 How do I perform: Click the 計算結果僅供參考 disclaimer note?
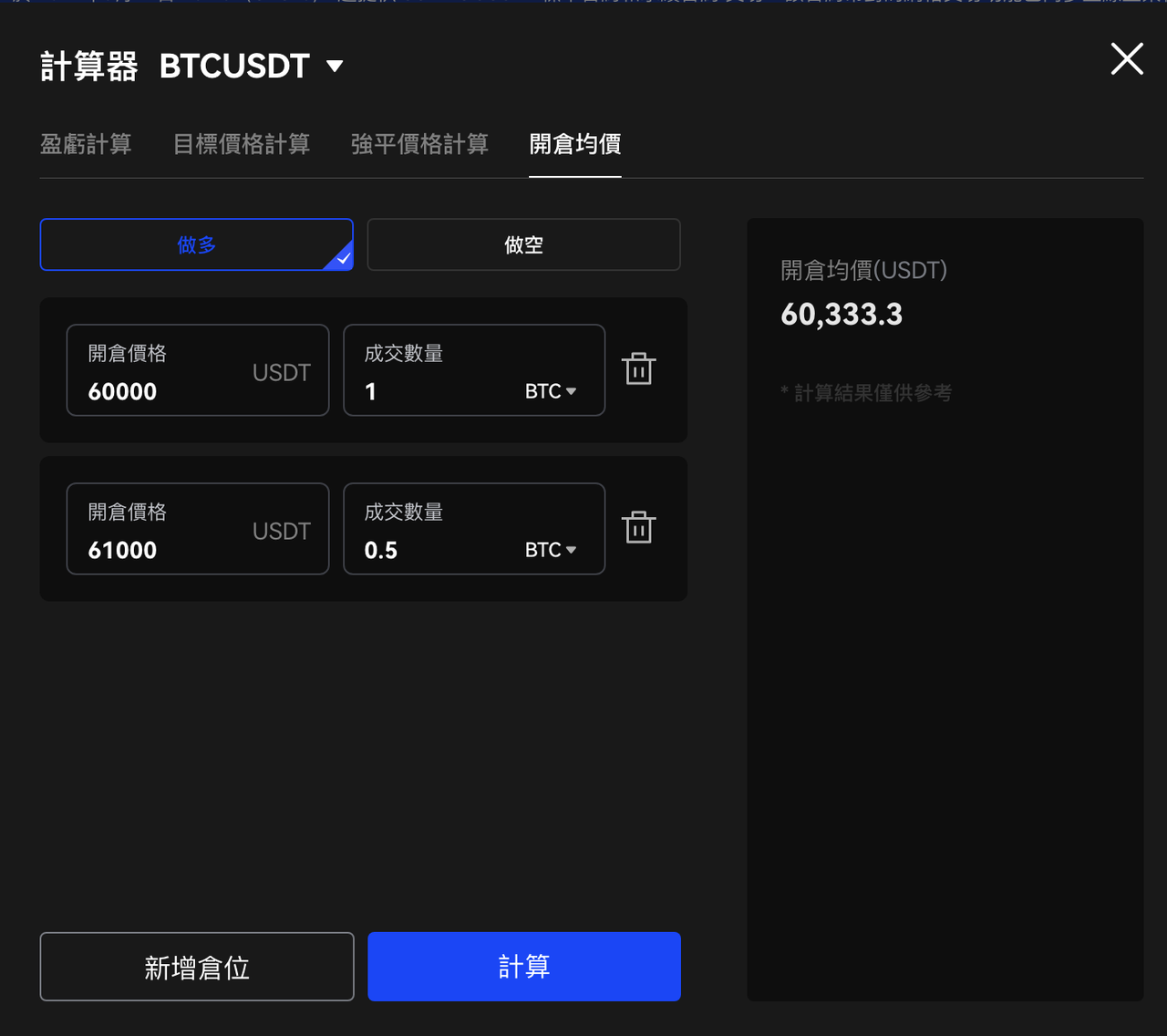coord(866,393)
